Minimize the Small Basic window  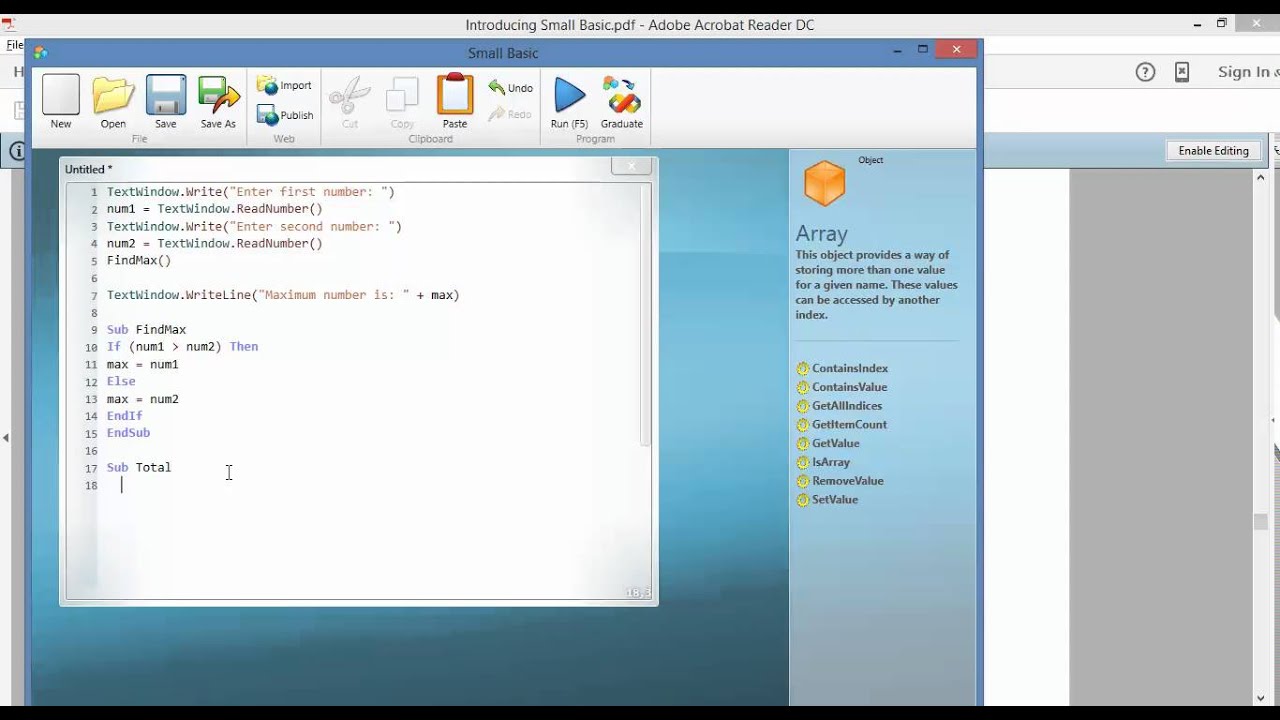coord(895,49)
